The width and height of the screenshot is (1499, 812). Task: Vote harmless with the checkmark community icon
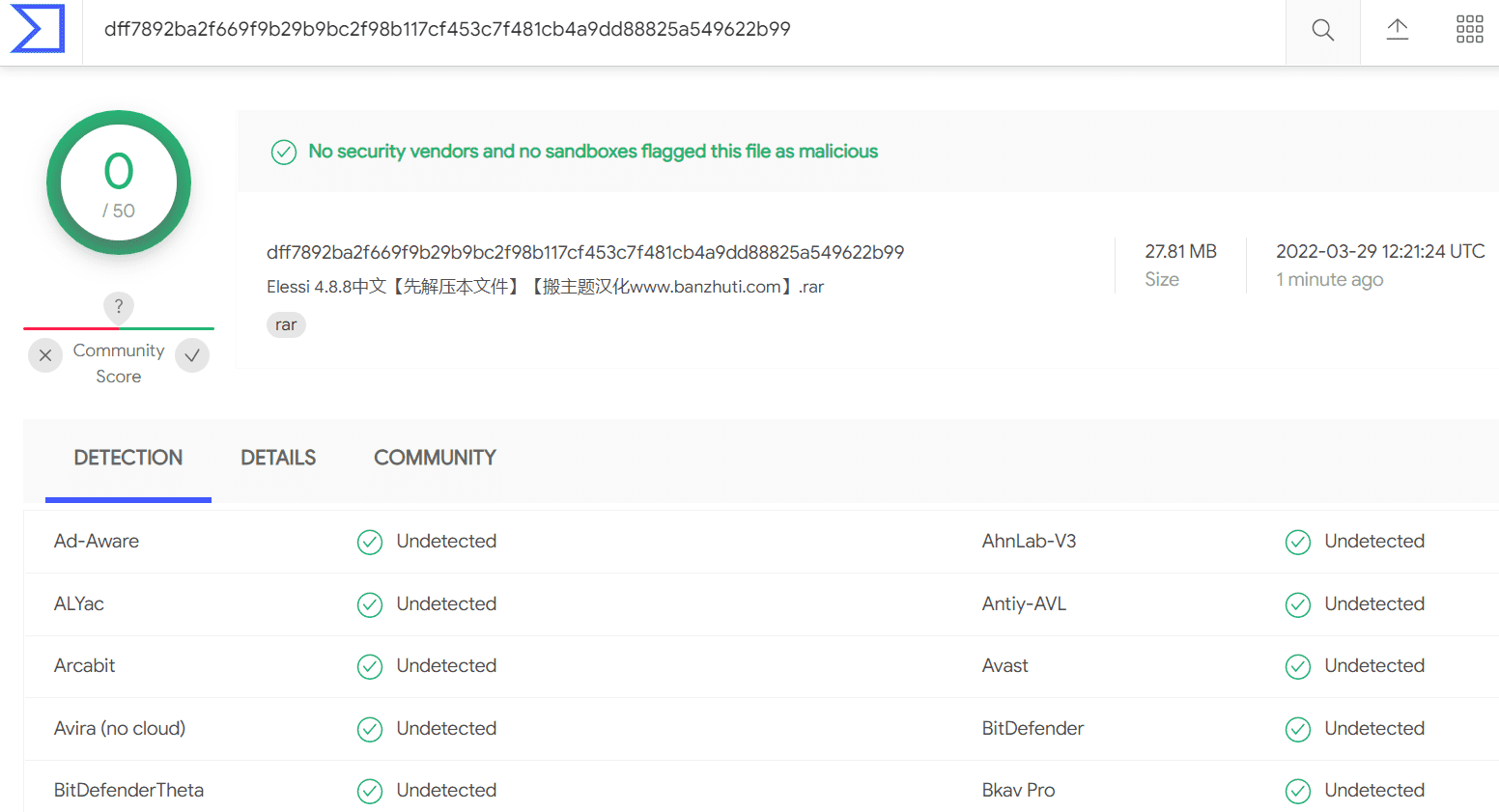[x=192, y=355]
